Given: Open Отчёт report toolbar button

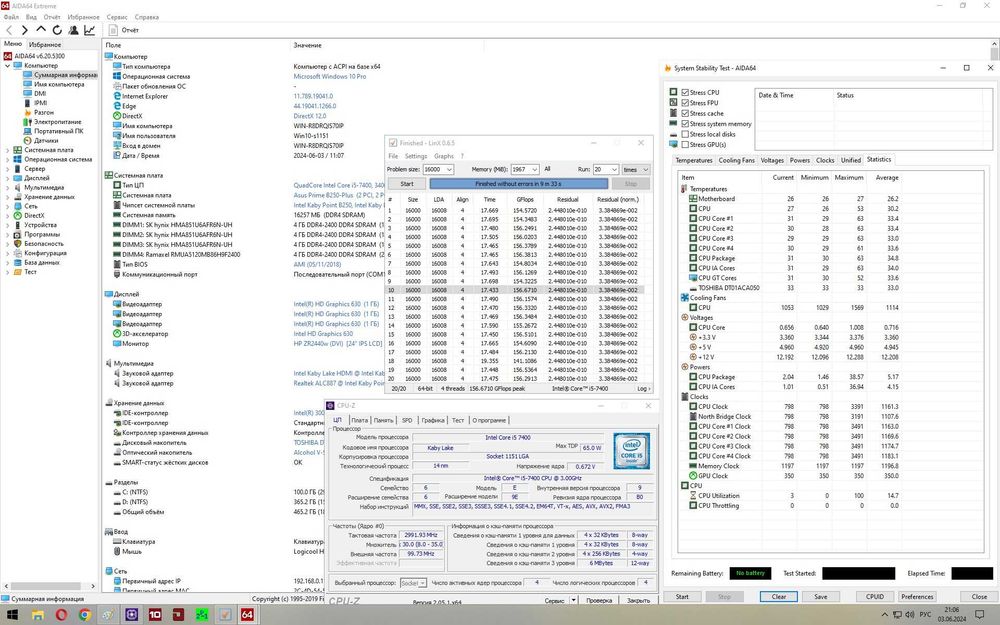Looking at the screenshot, I should coord(124,30).
